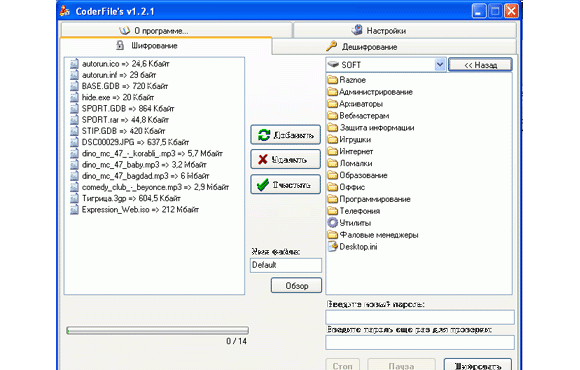Click the new password input field

point(420,317)
